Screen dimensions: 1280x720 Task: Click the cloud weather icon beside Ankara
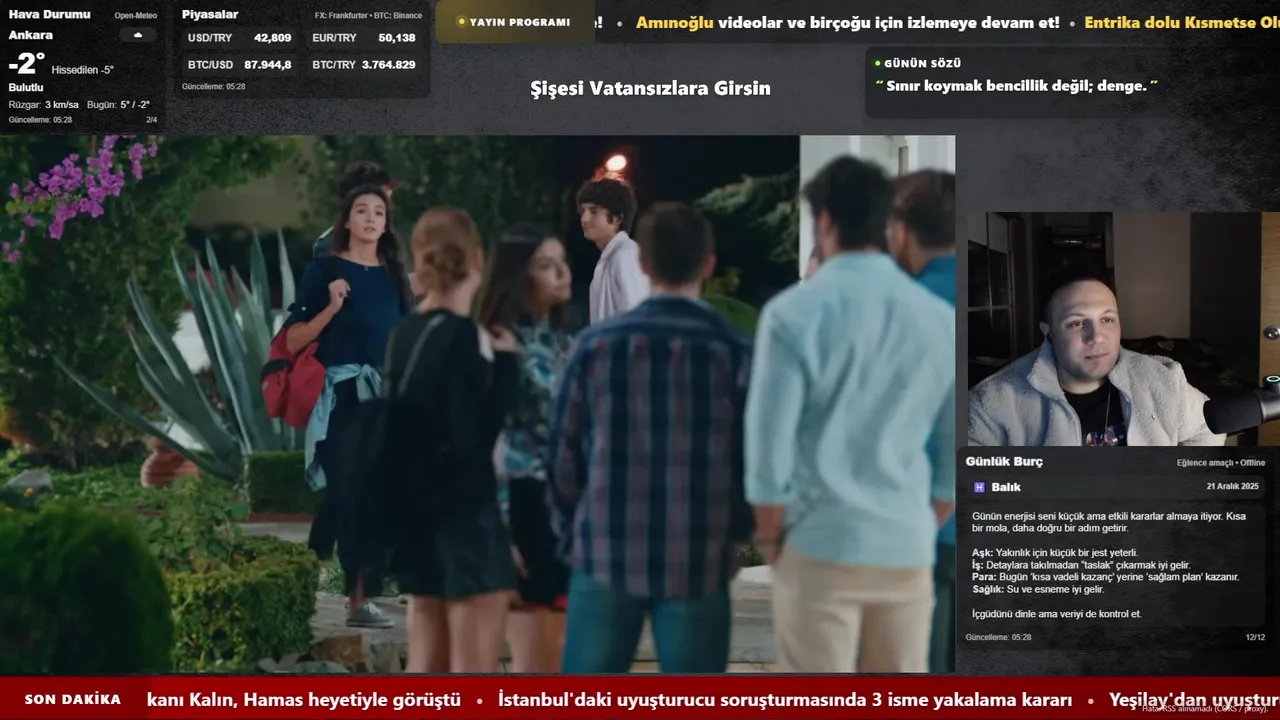(138, 35)
